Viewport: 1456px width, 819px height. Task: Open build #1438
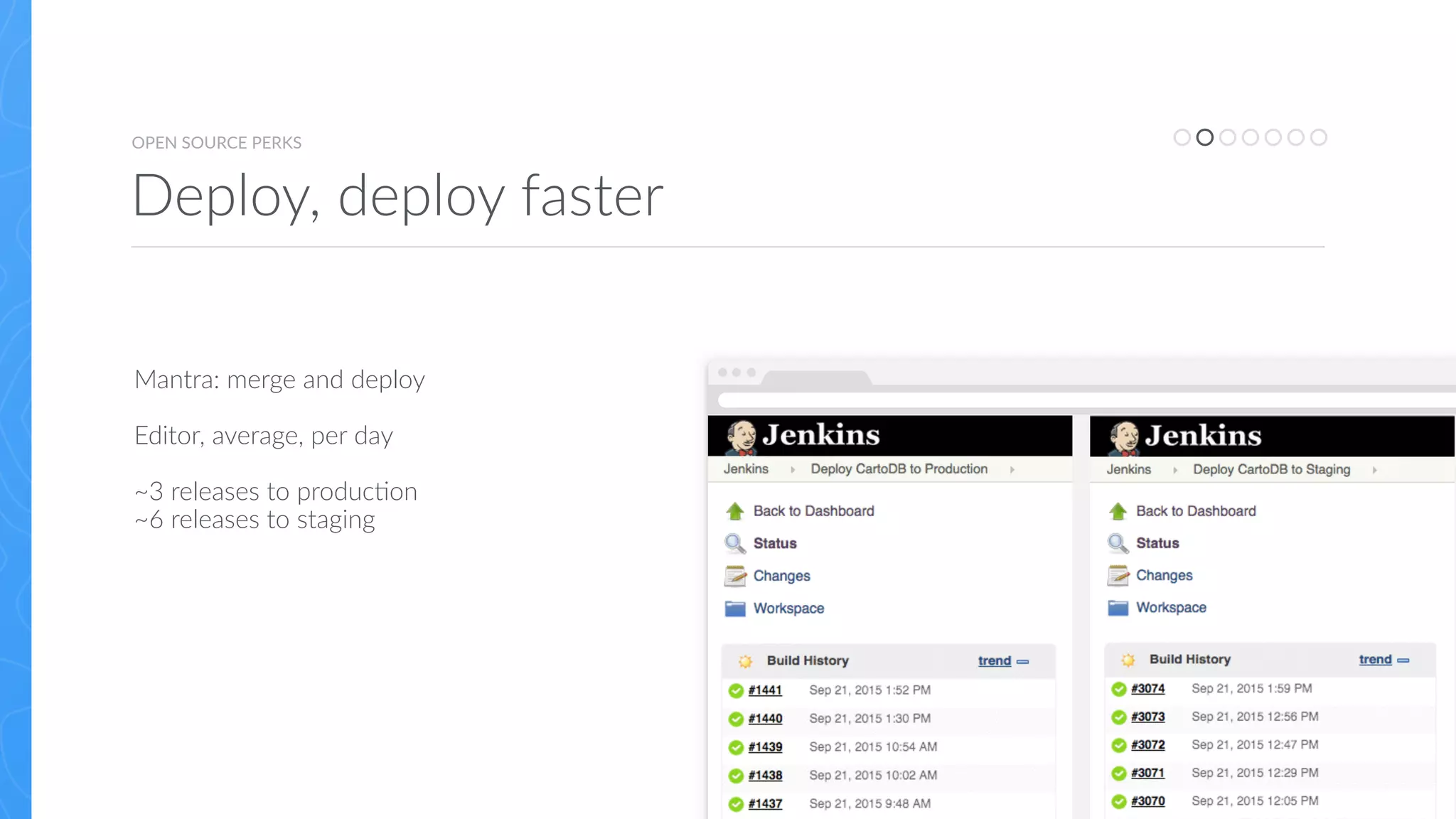[765, 776]
